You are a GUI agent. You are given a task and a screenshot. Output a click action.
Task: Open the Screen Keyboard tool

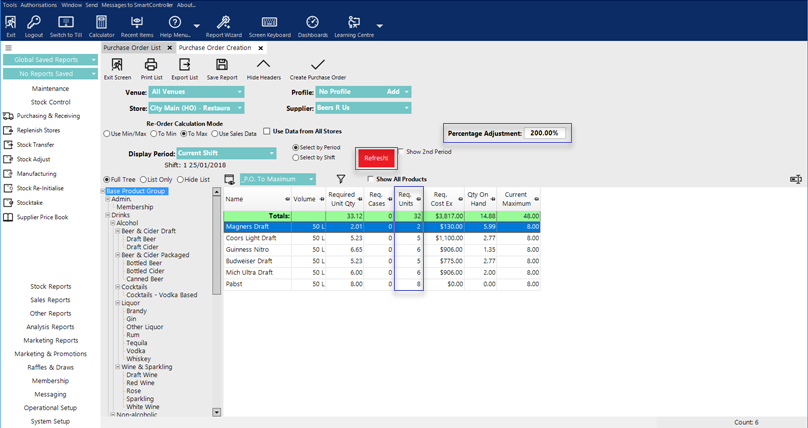269,23
